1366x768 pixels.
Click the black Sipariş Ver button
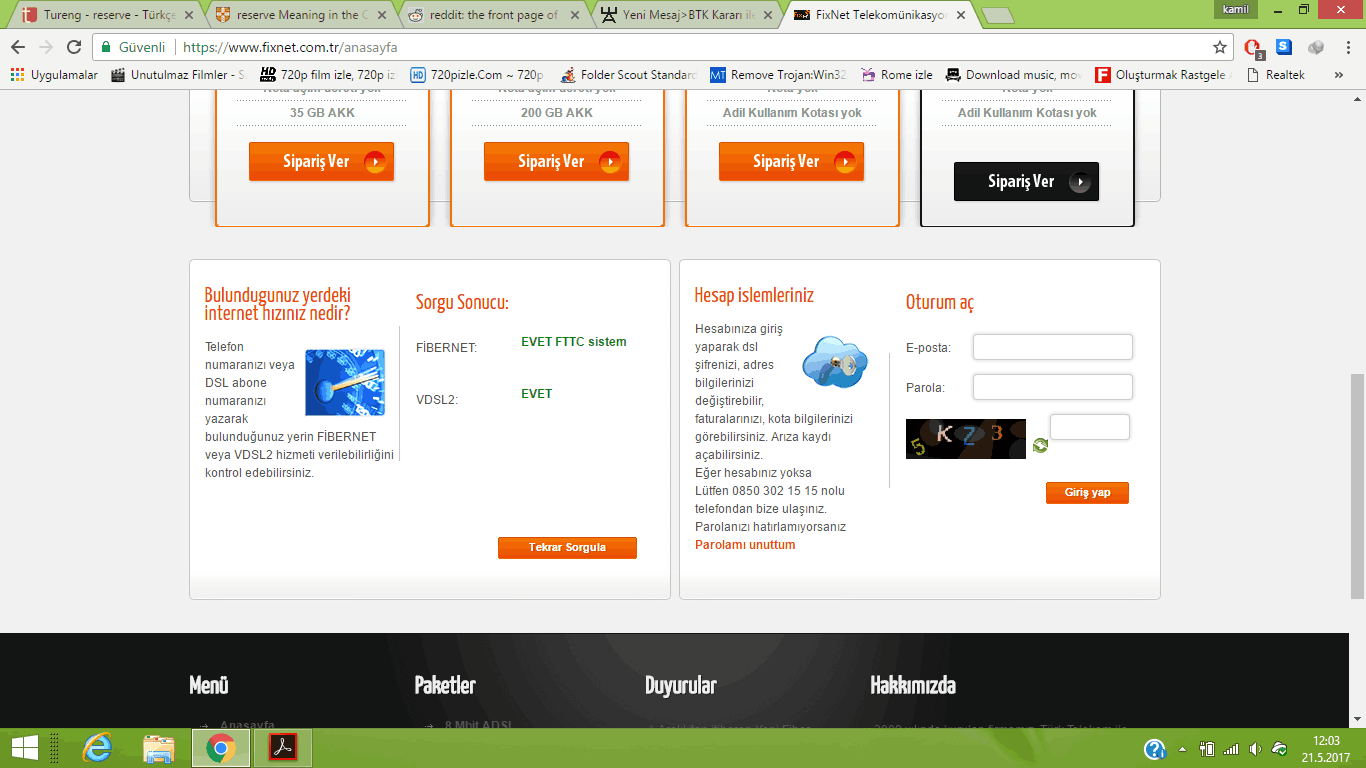pyautogui.click(x=1026, y=182)
